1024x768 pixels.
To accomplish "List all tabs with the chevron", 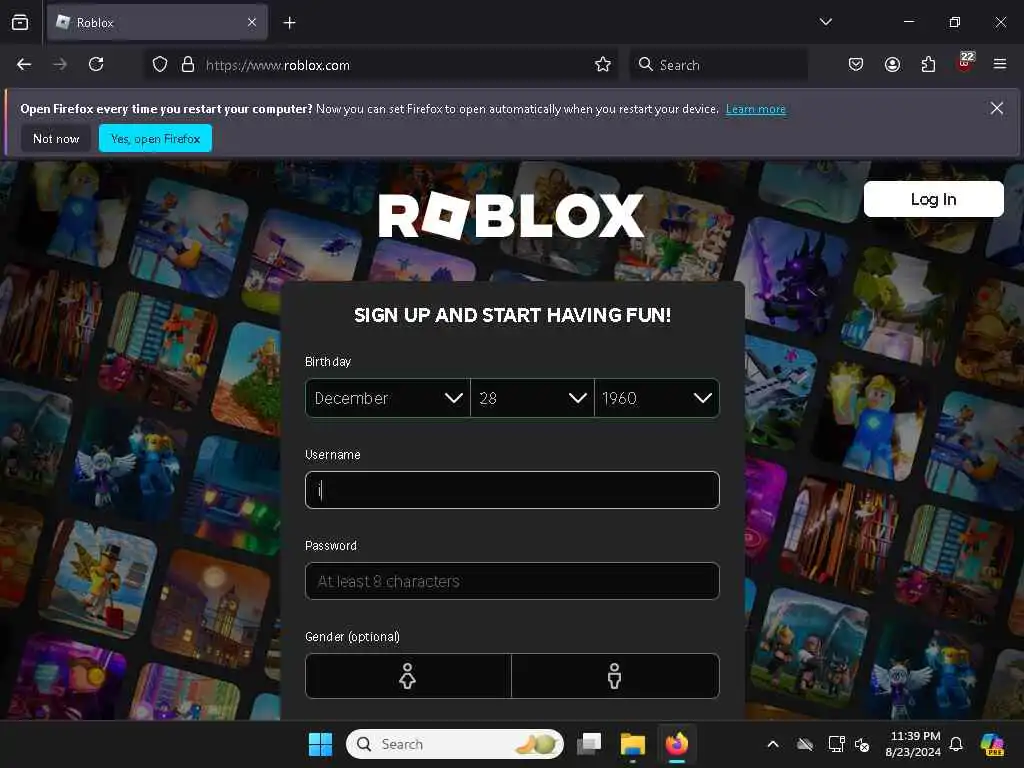I will 825,22.
